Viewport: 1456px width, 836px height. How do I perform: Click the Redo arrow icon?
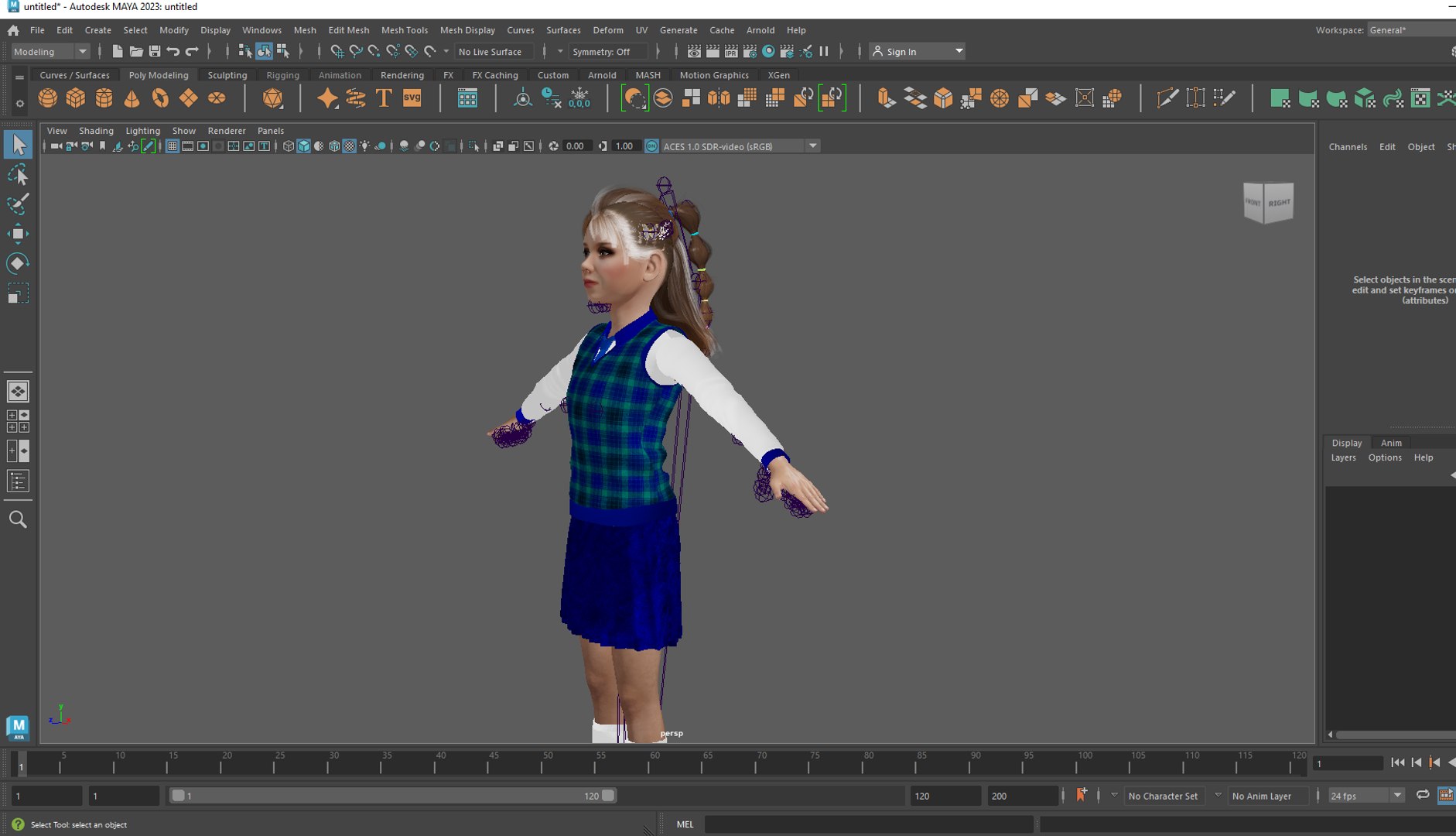[x=192, y=51]
